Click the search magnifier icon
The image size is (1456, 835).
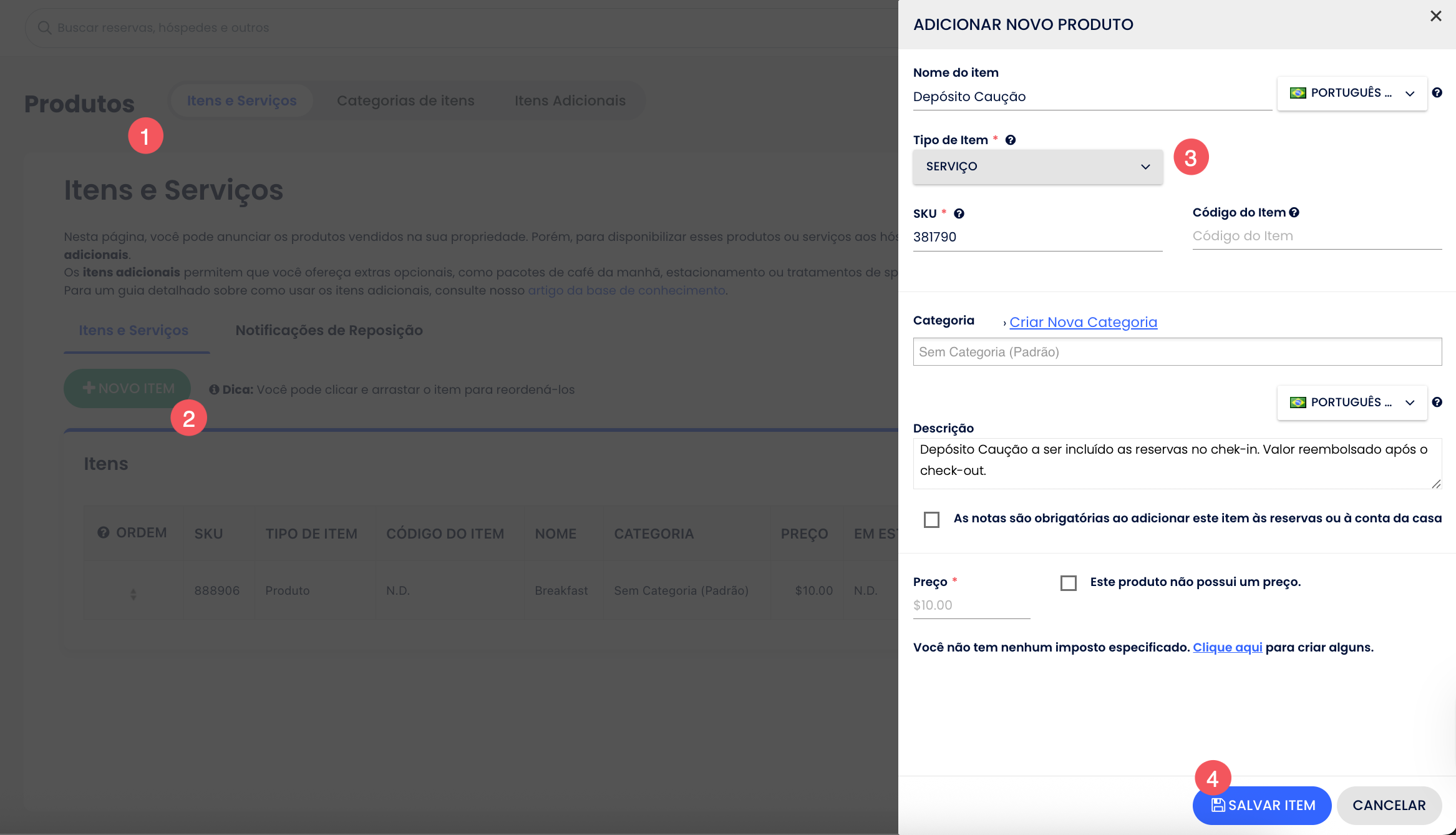[44, 28]
